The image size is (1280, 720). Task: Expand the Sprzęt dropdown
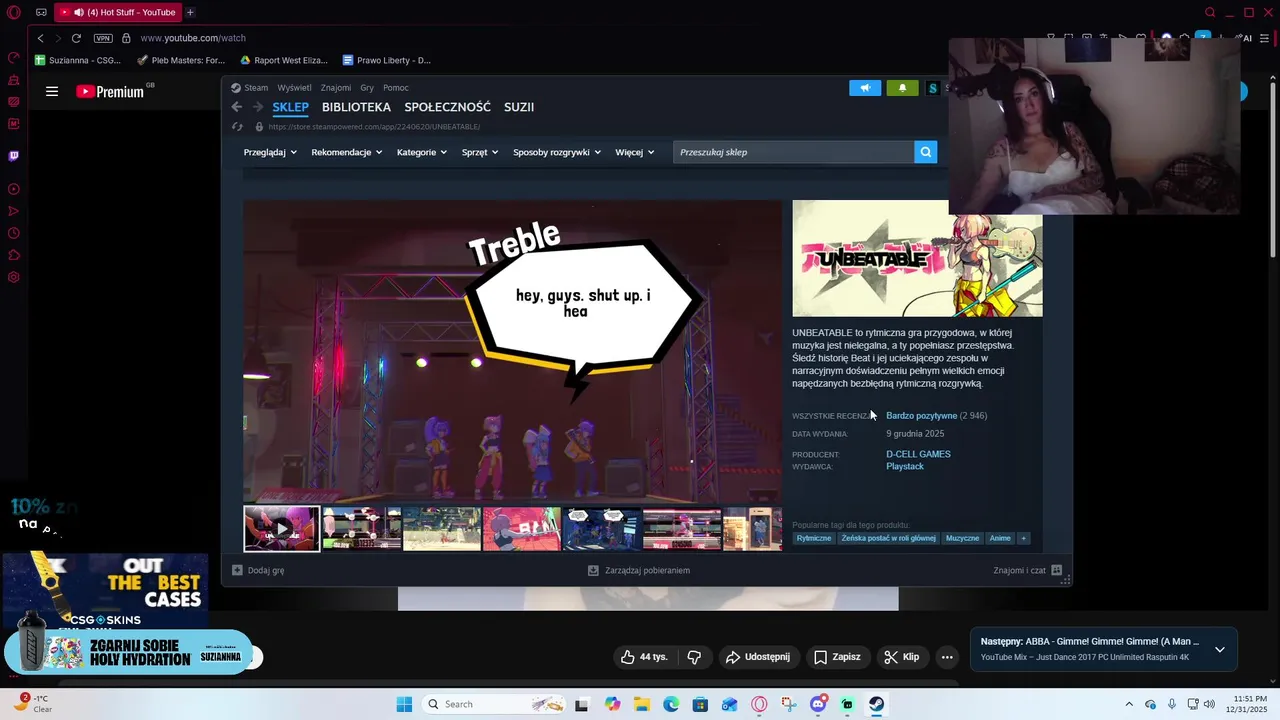tap(480, 152)
